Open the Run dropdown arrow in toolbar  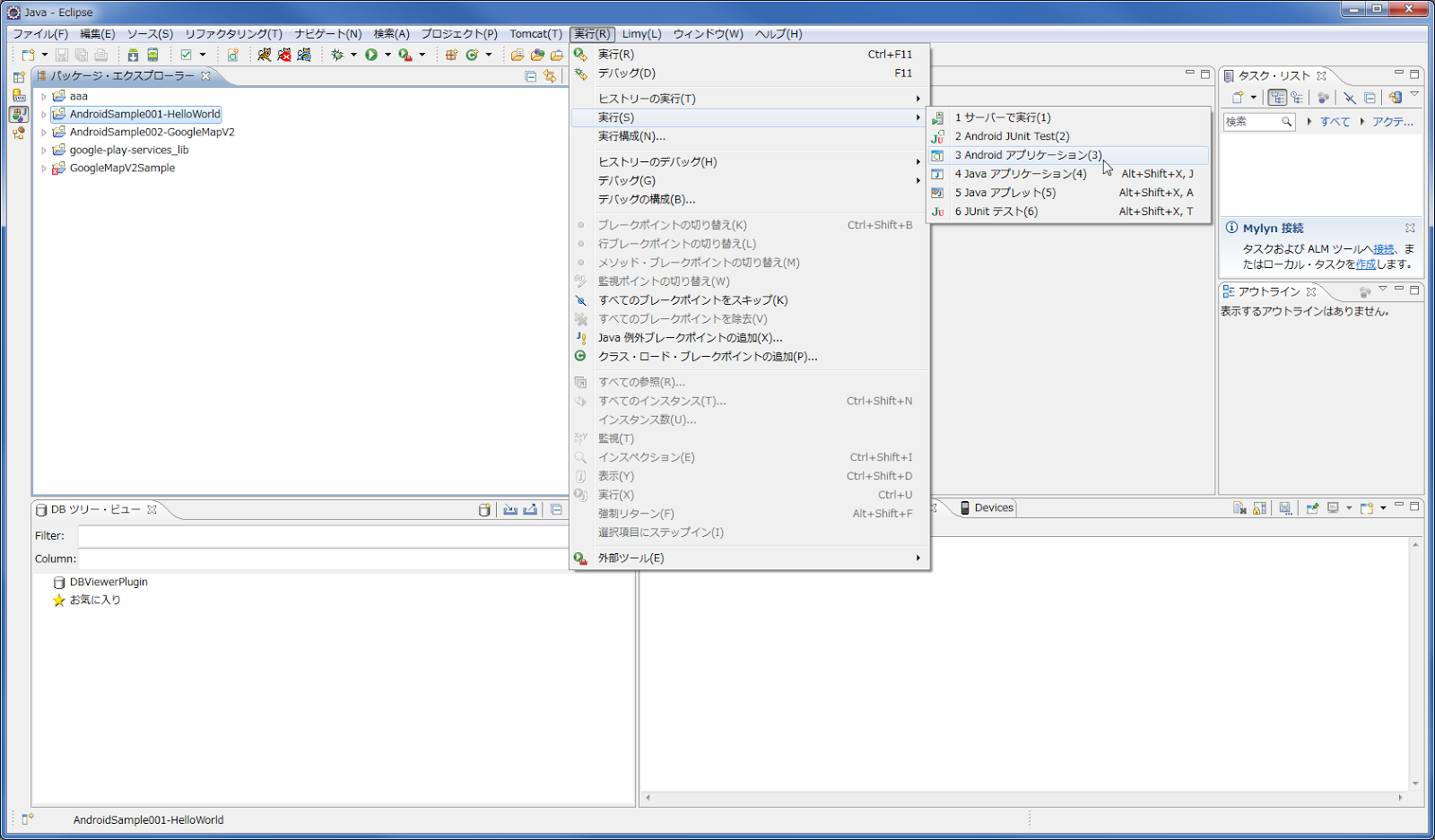[x=387, y=55]
